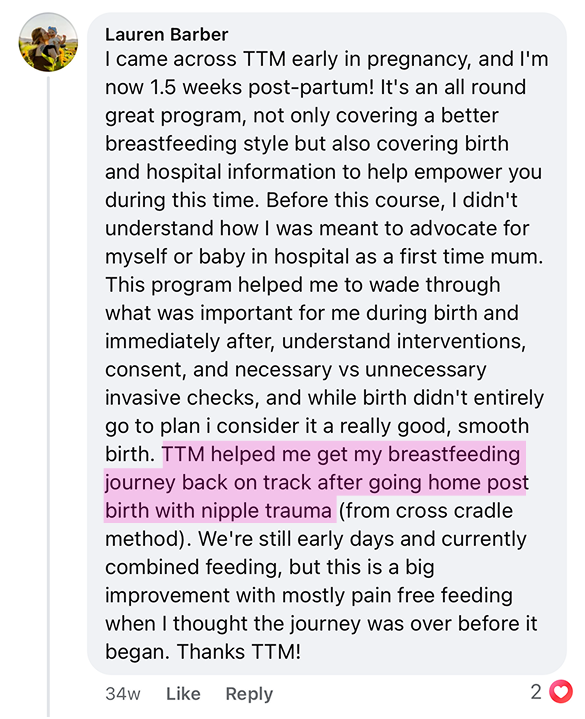Click the text 'combined feeding' in the comment
This screenshot has height=719, width=585.
coord(192,567)
